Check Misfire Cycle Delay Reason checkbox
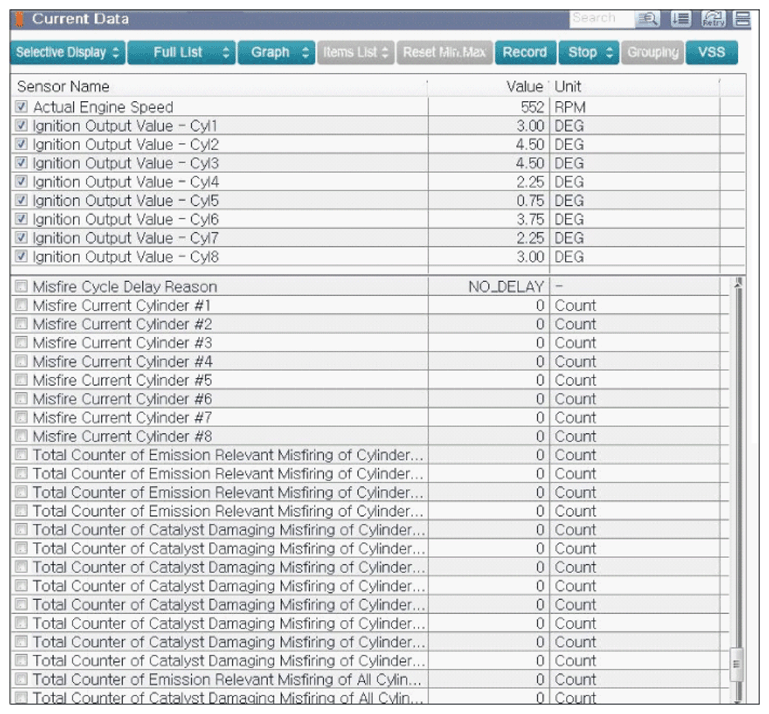This screenshot has width=769, height=714. pyautogui.click(x=21, y=286)
